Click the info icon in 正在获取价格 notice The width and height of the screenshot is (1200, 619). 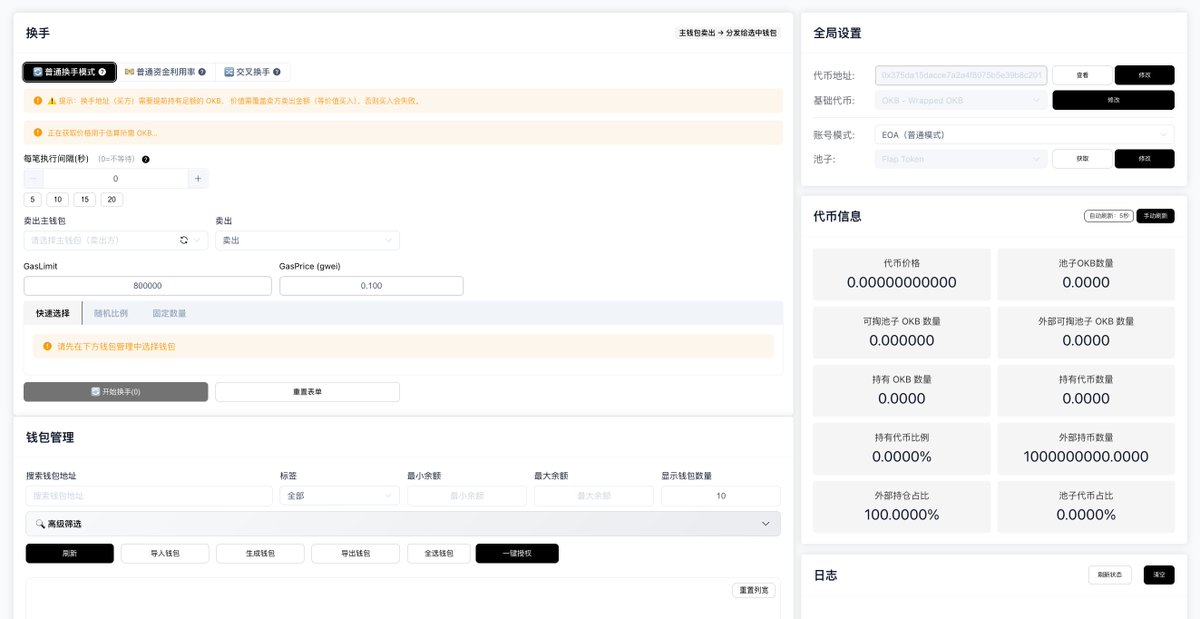pos(38,132)
